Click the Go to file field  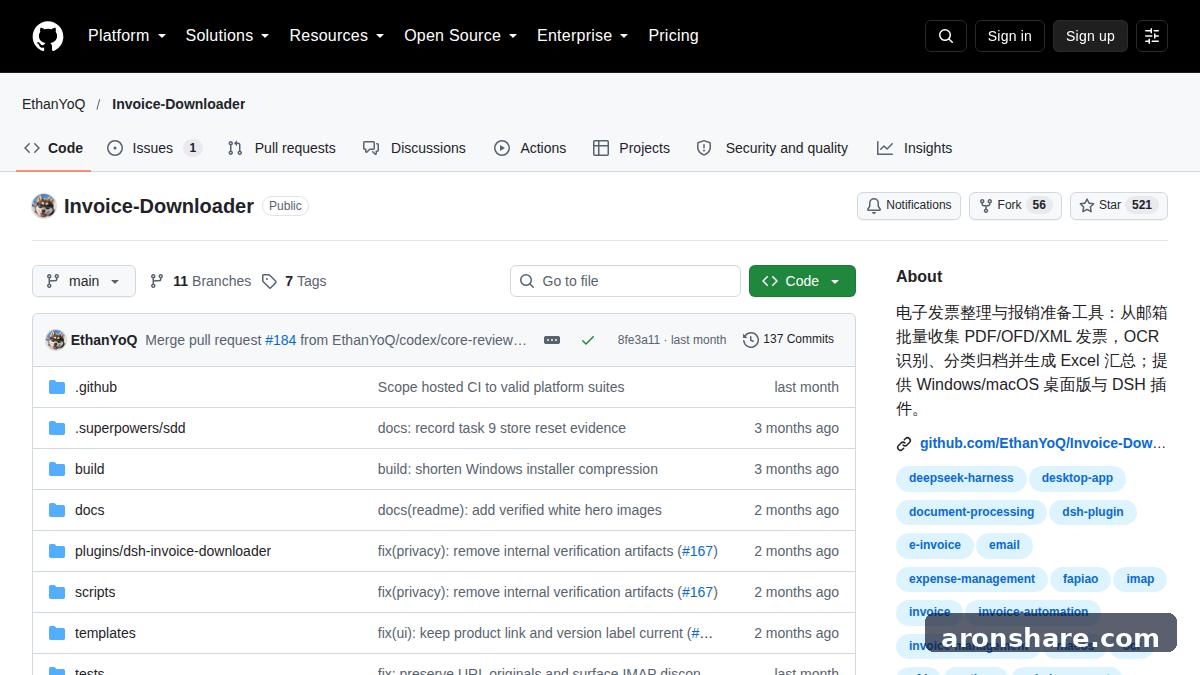[625, 281]
